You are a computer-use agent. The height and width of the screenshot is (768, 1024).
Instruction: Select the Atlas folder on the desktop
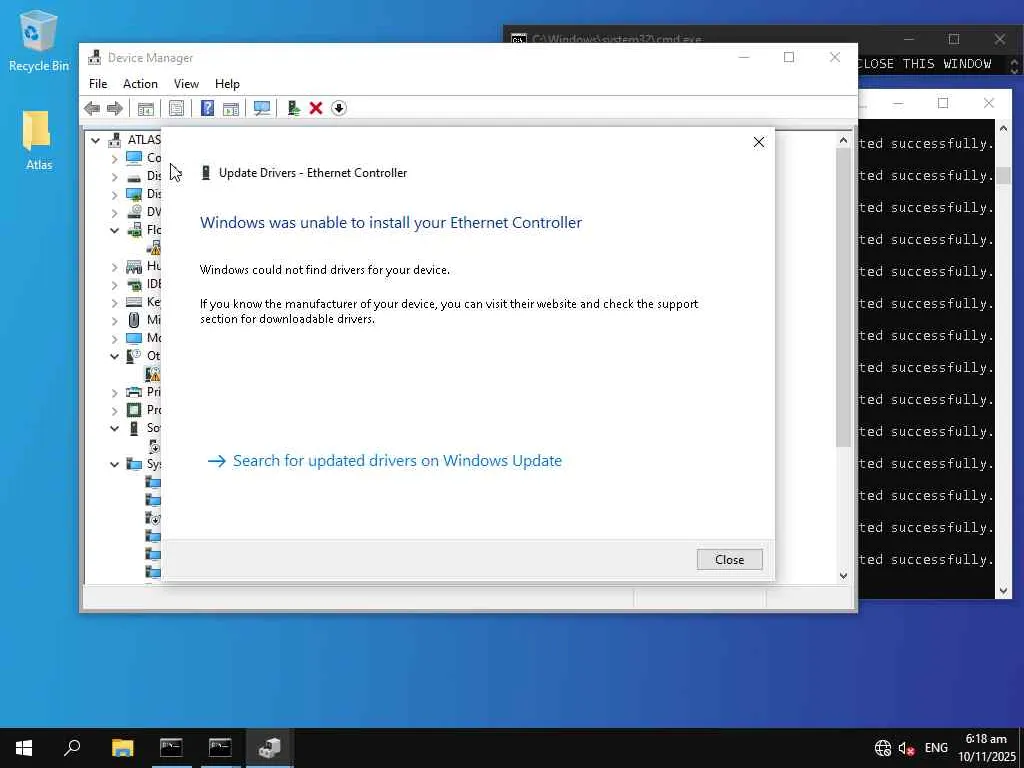click(38, 140)
